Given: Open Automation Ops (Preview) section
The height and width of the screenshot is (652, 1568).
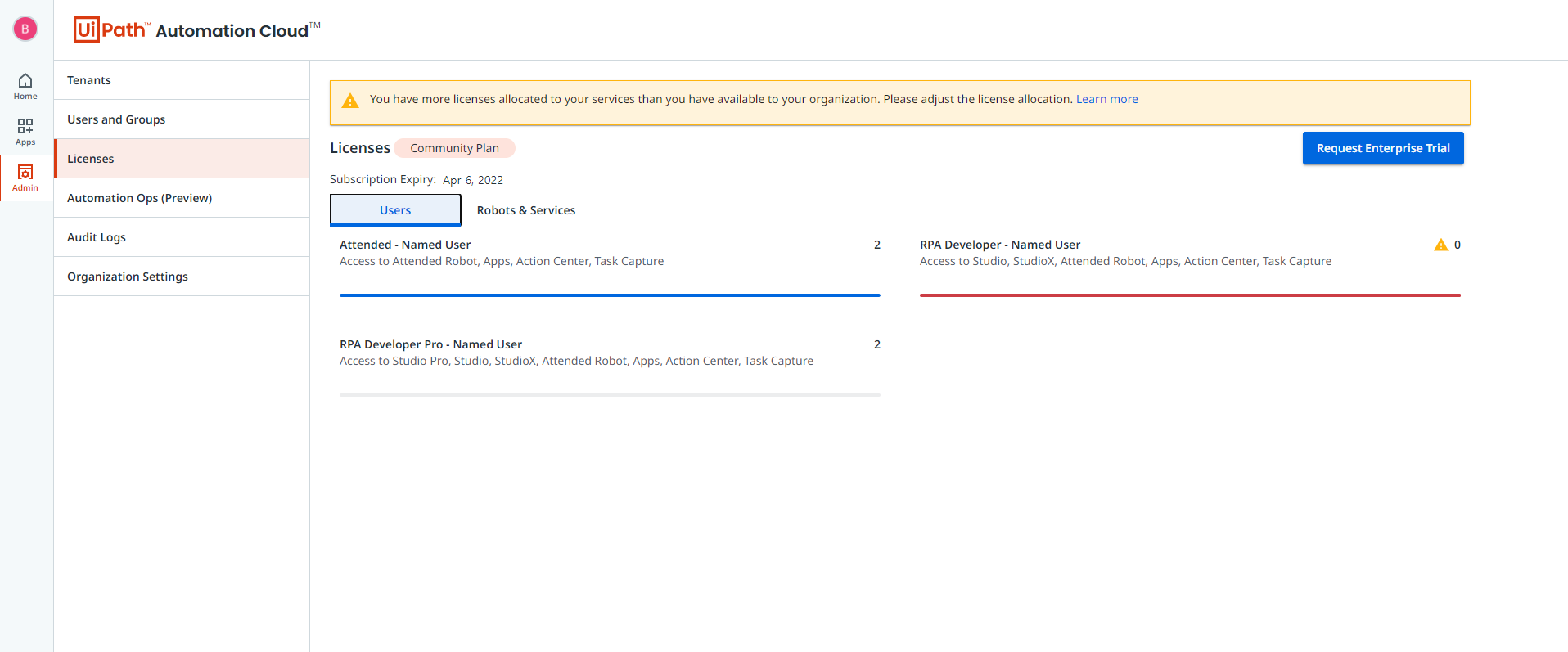Looking at the screenshot, I should point(139,198).
